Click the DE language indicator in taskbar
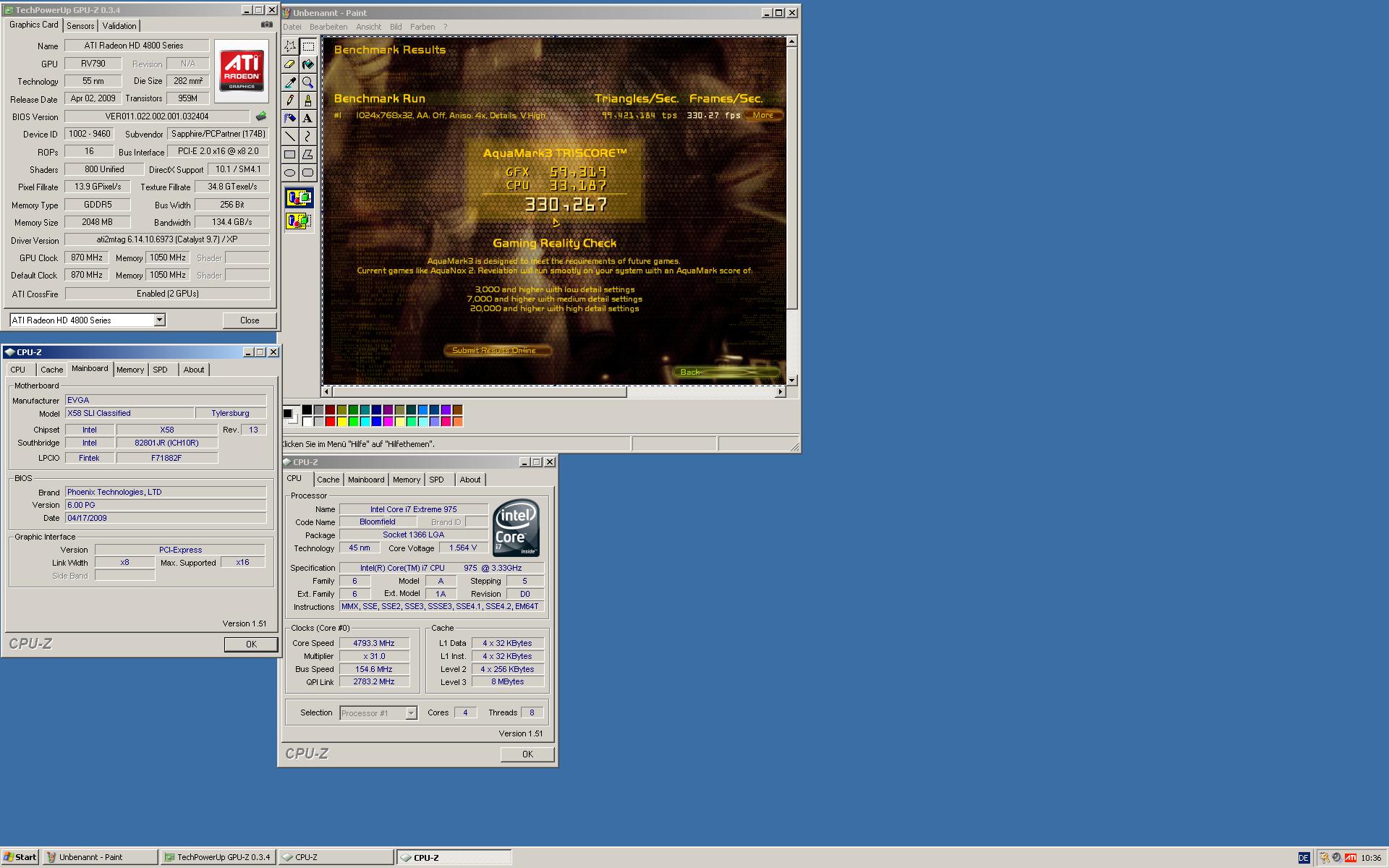 (1304, 858)
